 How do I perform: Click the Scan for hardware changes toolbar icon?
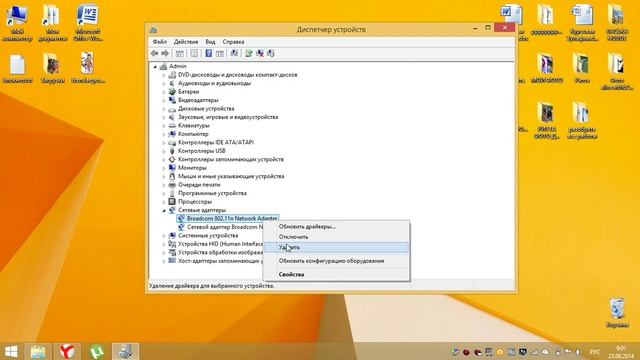tap(235, 53)
